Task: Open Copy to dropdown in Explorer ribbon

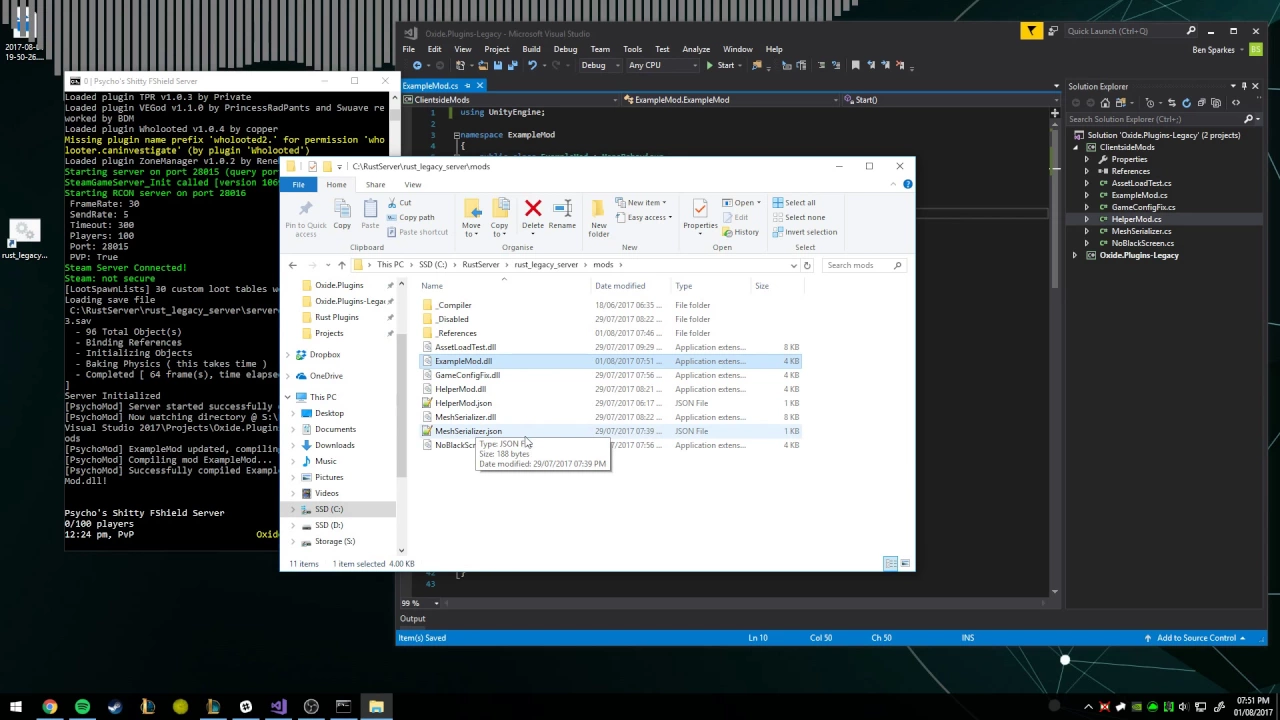Action: [499, 229]
